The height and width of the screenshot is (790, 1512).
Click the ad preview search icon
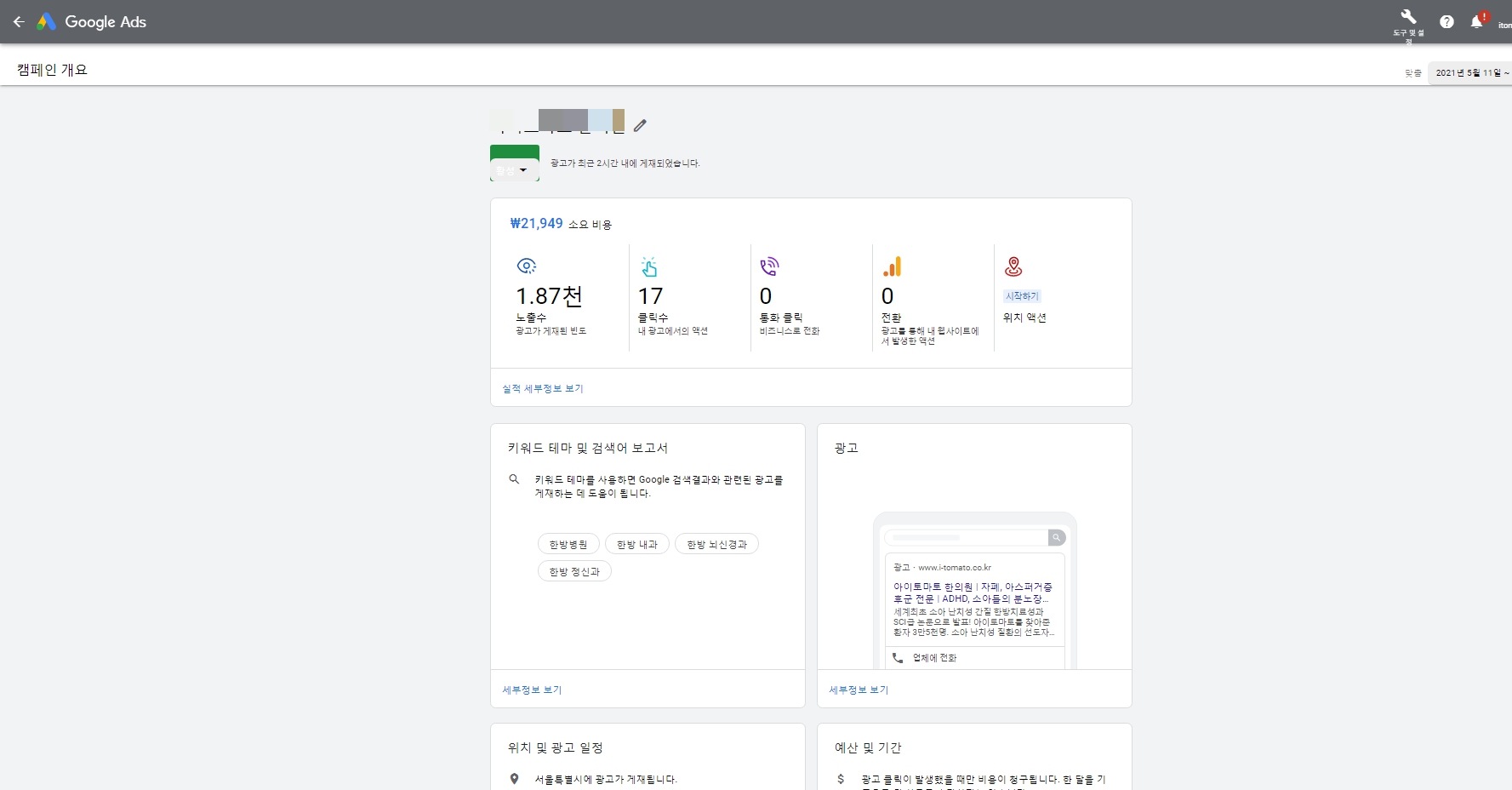tap(1056, 537)
